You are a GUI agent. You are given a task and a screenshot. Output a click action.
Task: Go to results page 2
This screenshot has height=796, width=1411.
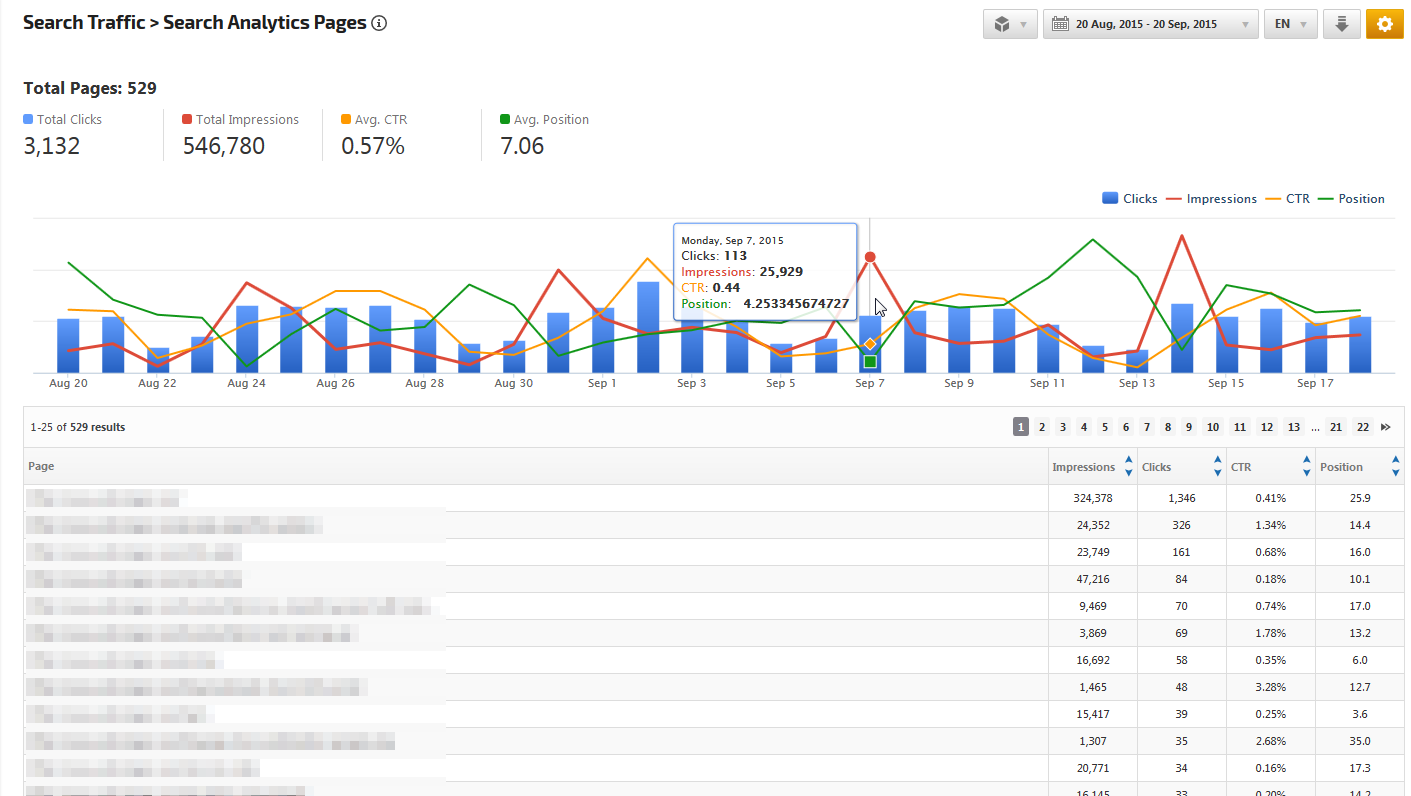pyautogui.click(x=1042, y=427)
